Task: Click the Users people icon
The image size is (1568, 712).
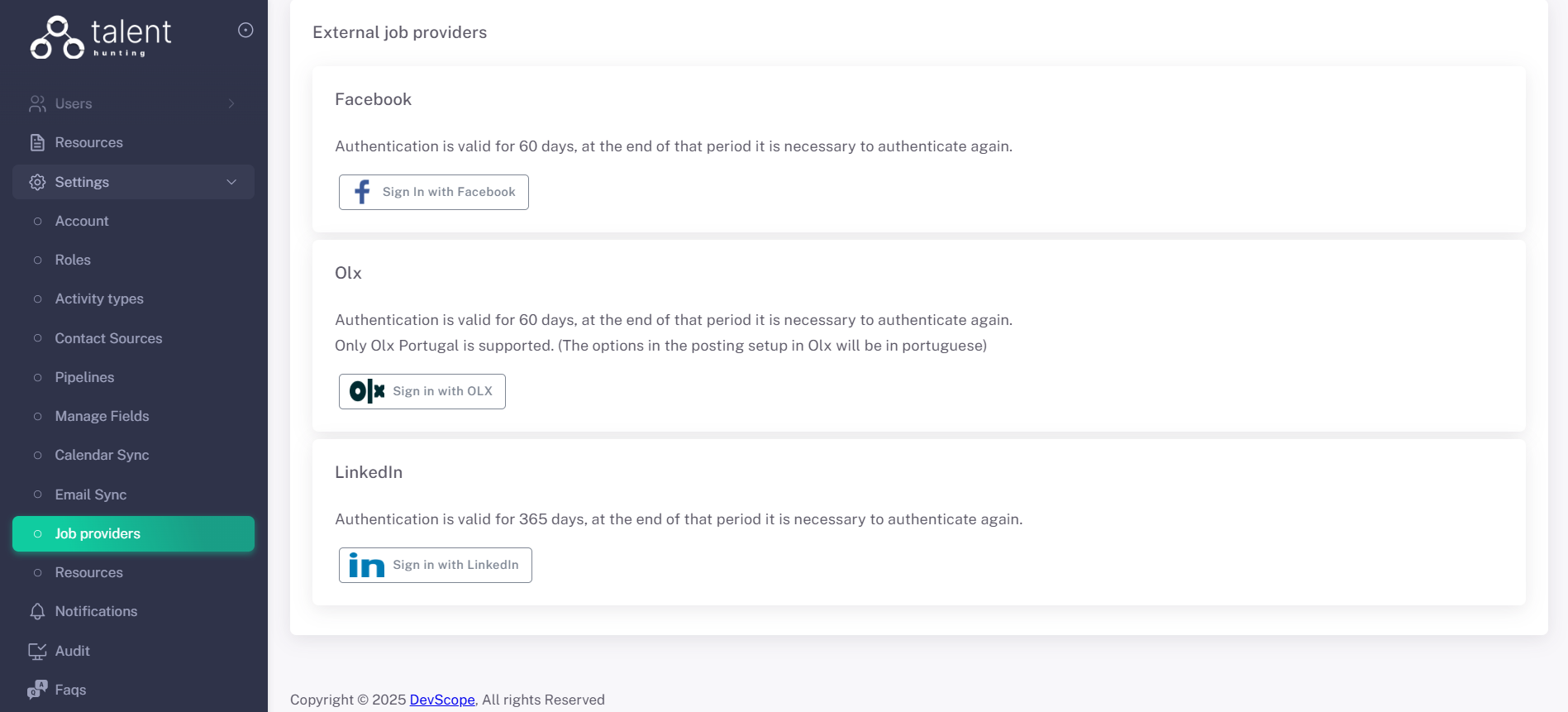Action: click(x=37, y=103)
